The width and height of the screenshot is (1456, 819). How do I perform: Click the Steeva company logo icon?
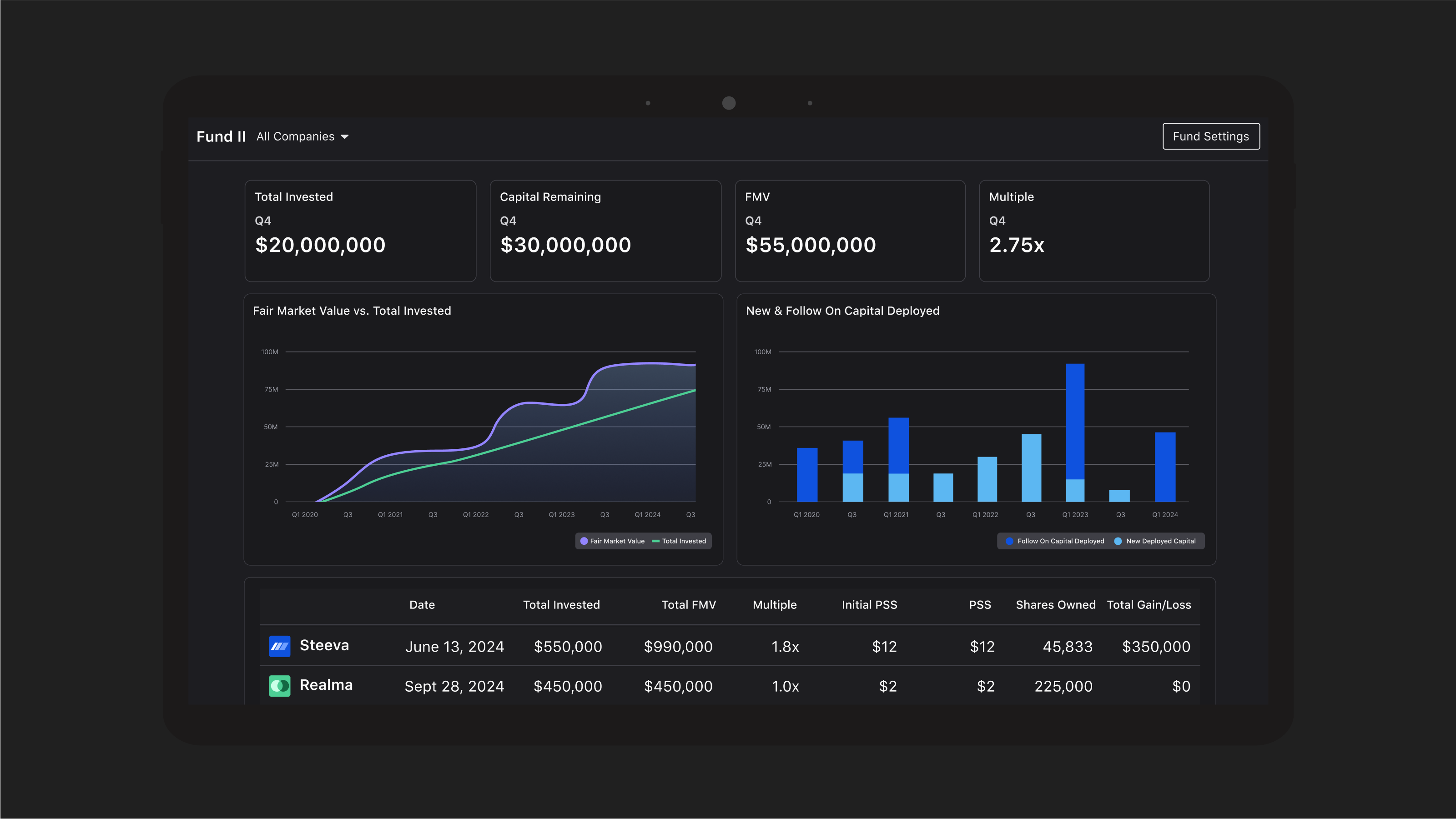[280, 646]
